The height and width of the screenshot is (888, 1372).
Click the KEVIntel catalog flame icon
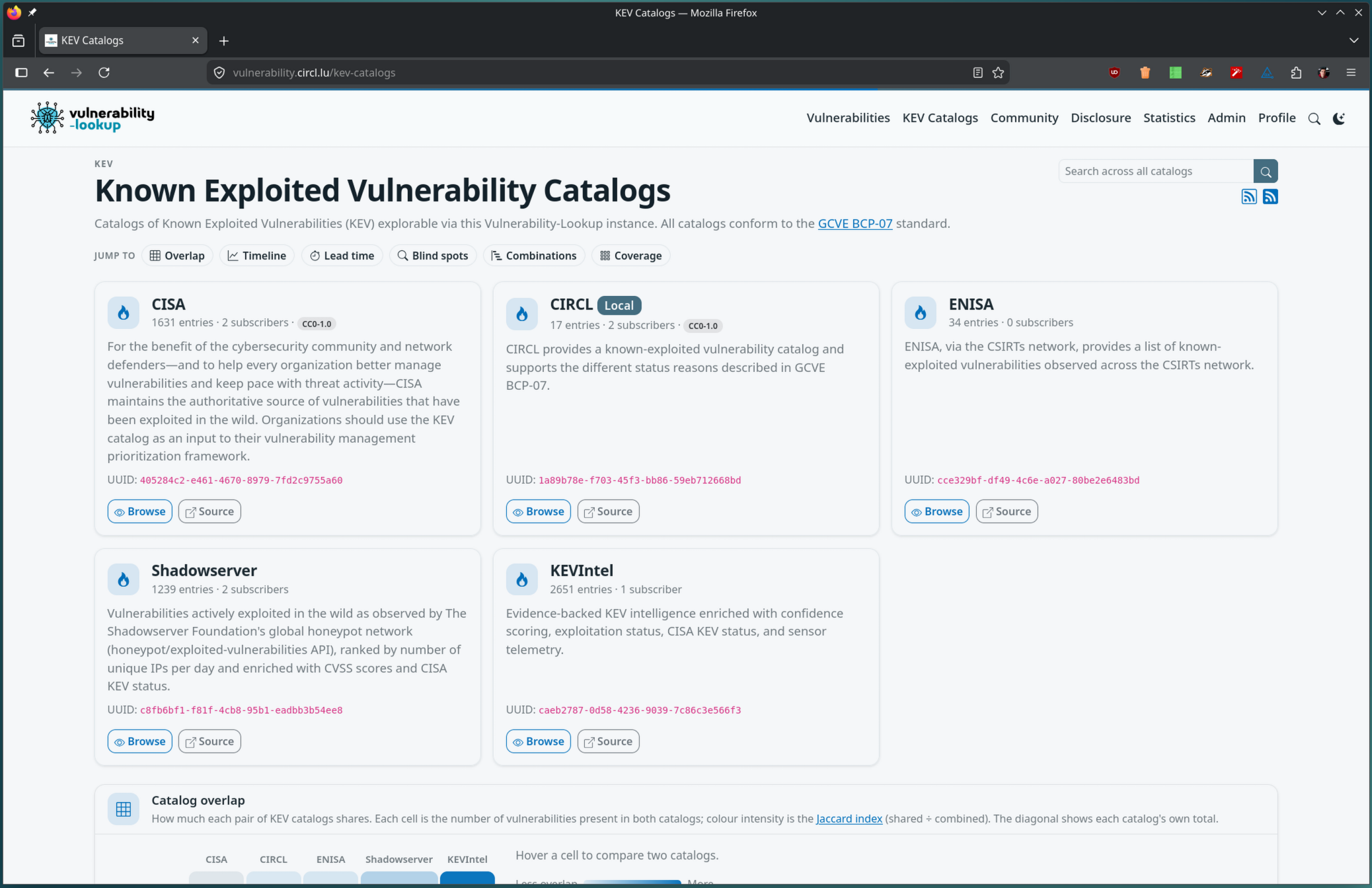(522, 580)
